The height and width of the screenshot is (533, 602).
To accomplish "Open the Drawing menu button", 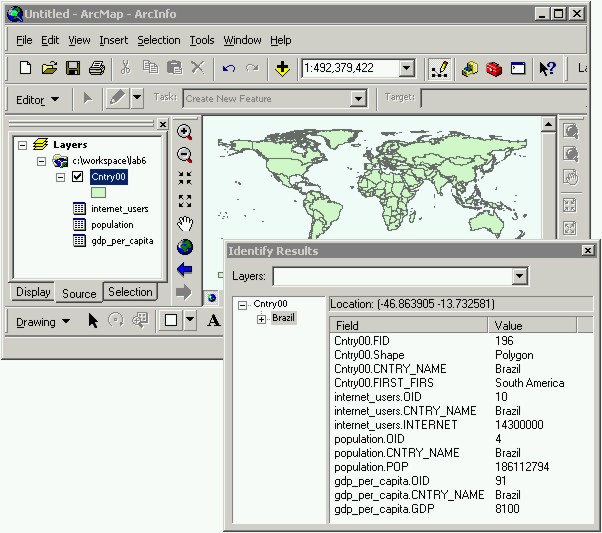I will pos(42,321).
